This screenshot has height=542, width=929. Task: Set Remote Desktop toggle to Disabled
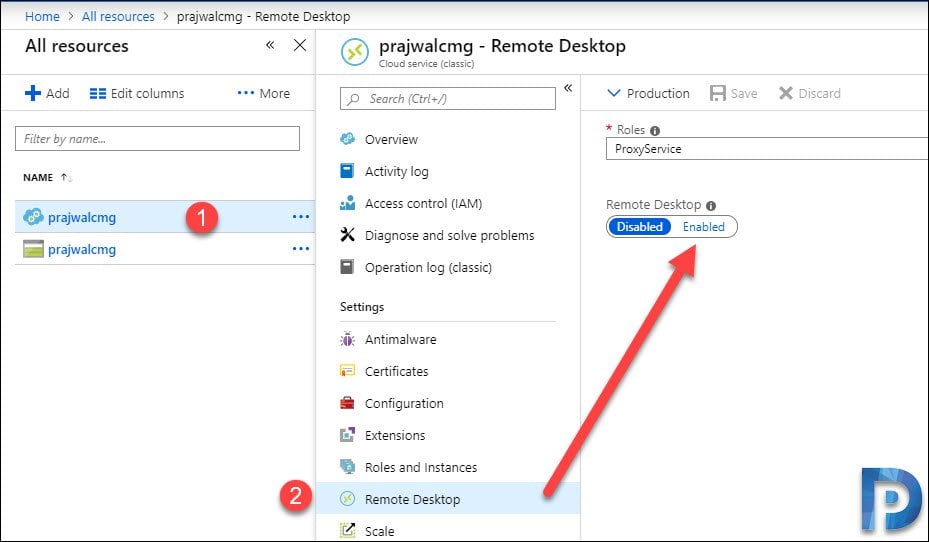(x=639, y=226)
